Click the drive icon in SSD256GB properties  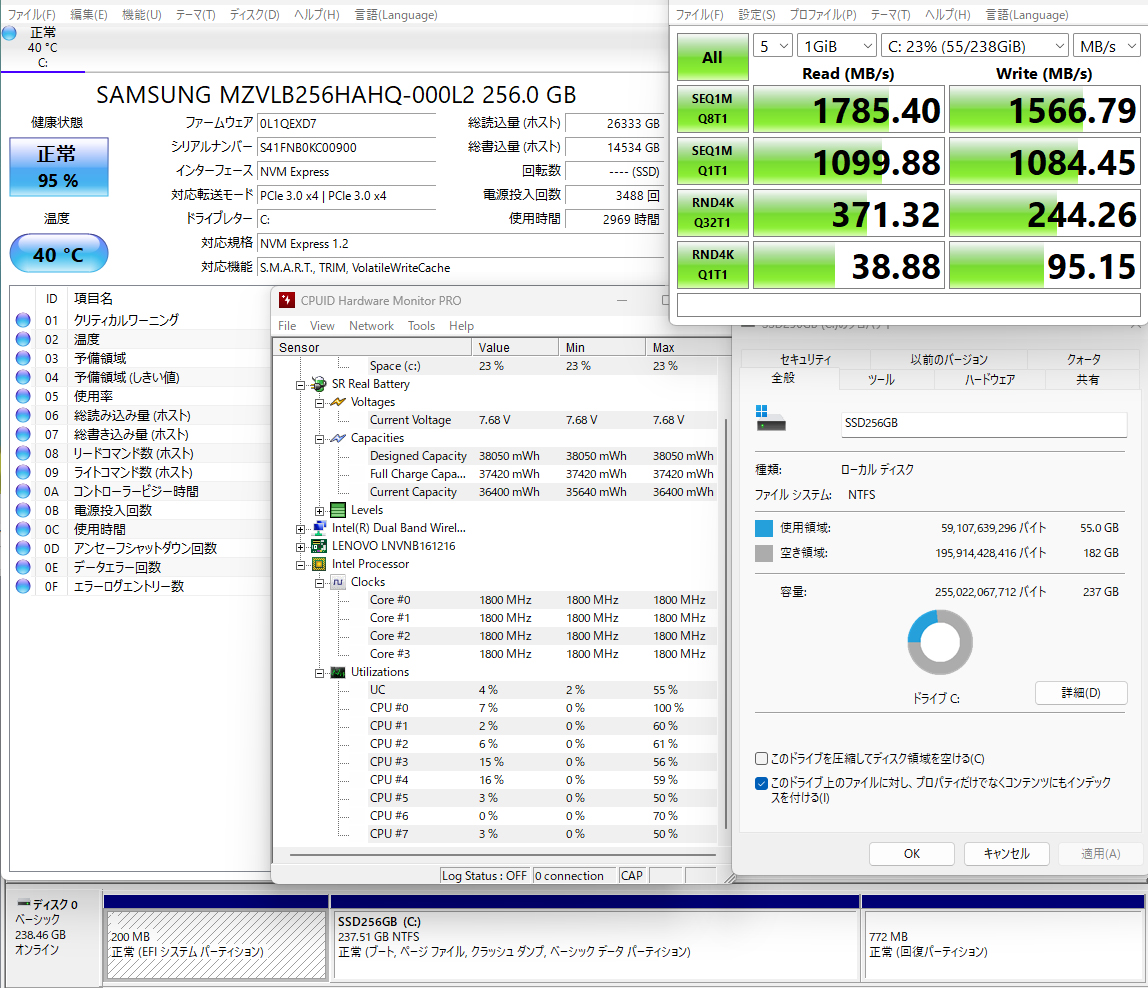[x=771, y=420]
